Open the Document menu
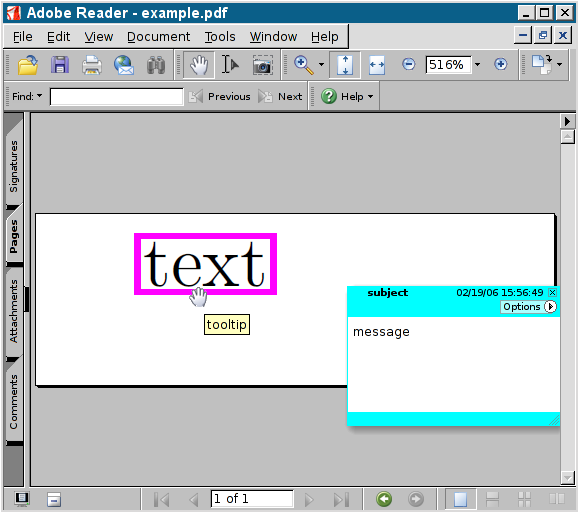This screenshot has width=578, height=512. point(159,36)
